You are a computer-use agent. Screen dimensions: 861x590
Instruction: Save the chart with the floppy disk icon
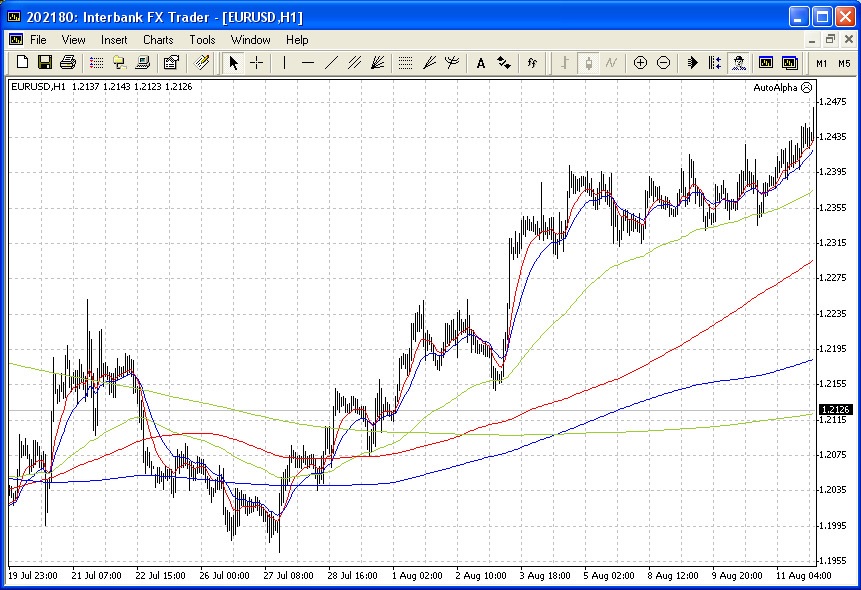coord(45,62)
